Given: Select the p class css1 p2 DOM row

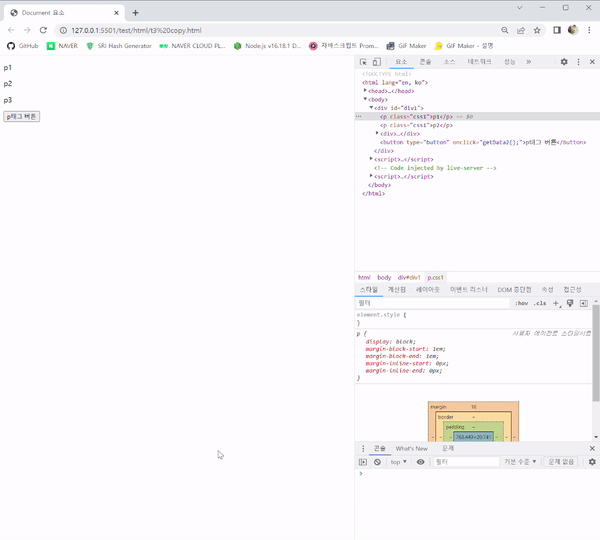Looking at the screenshot, I should 478,125.
